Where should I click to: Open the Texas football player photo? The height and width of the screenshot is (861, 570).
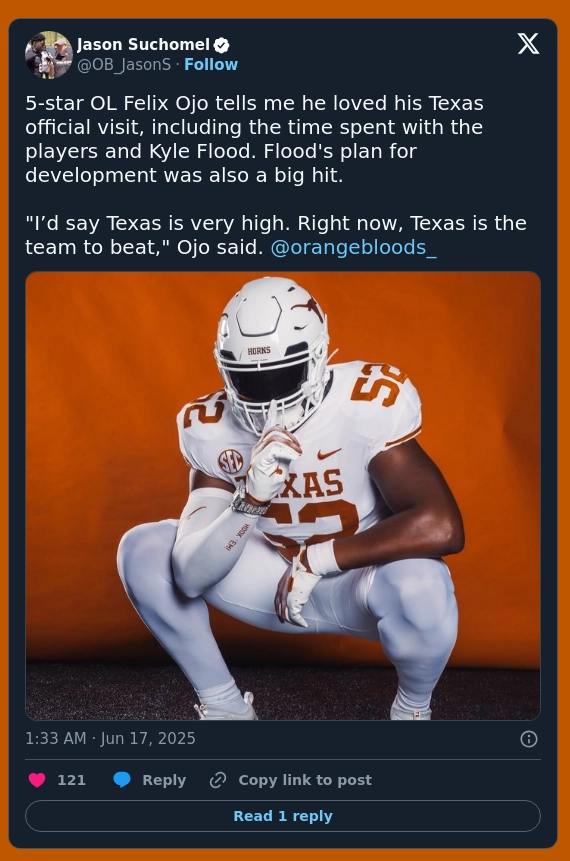(x=283, y=496)
